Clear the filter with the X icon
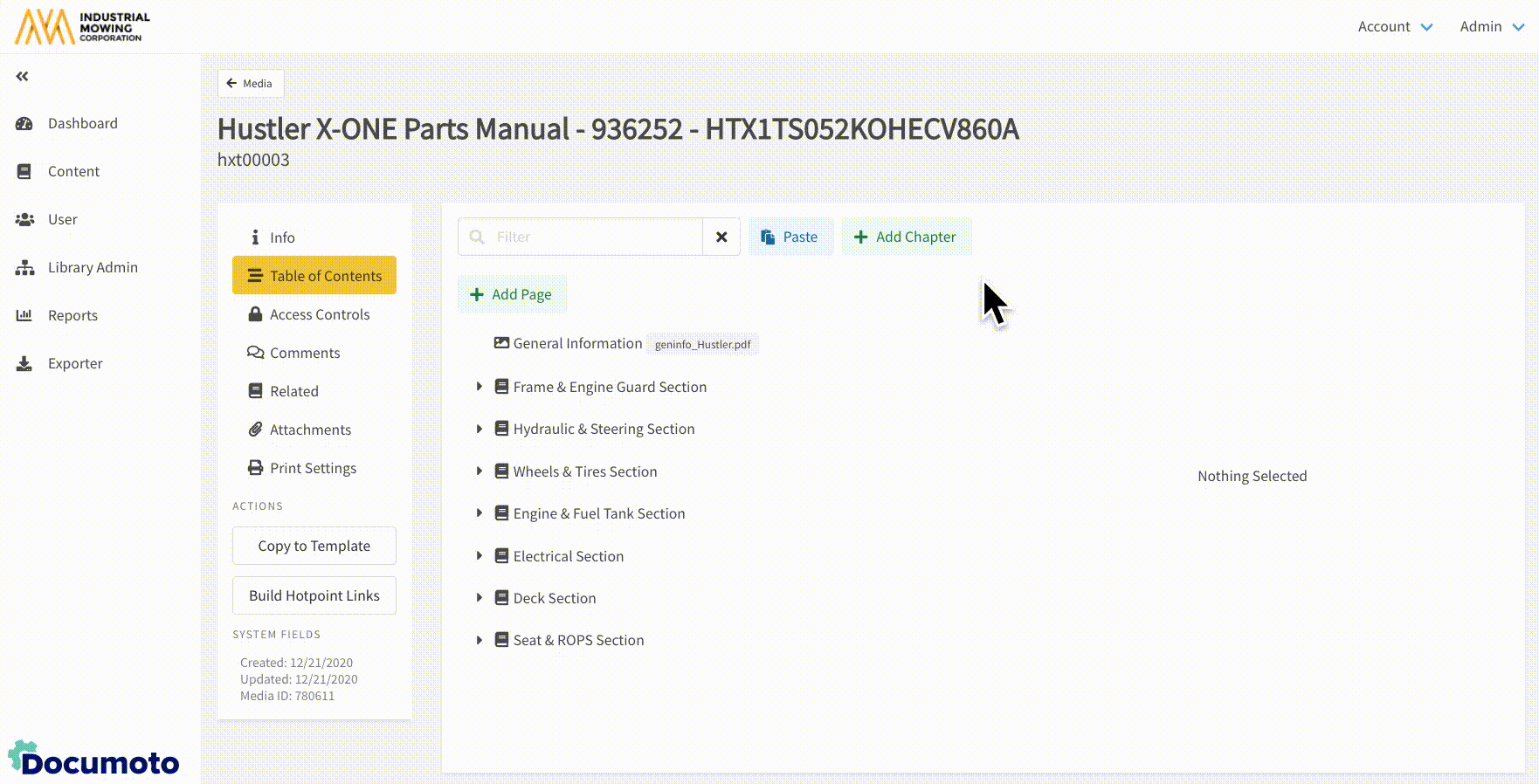The width and height of the screenshot is (1539, 784). (x=721, y=237)
